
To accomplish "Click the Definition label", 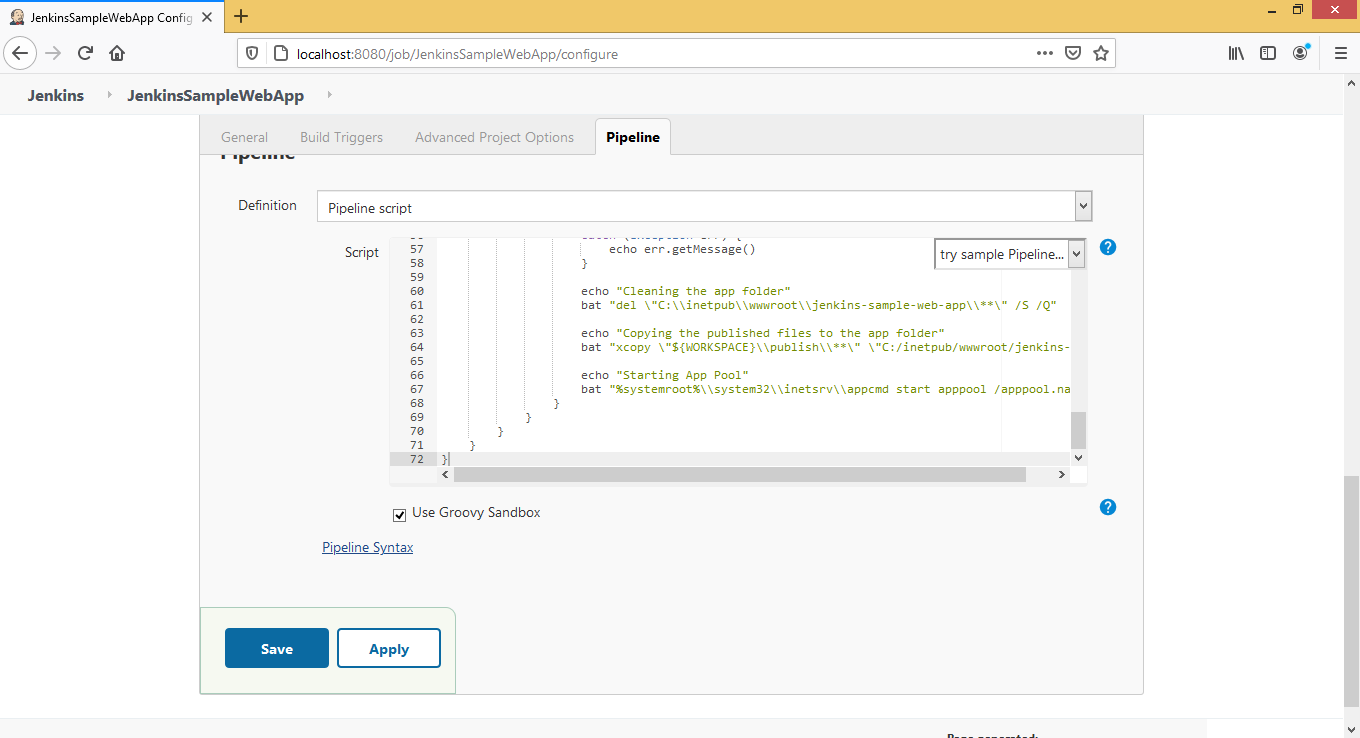I will 267,205.
